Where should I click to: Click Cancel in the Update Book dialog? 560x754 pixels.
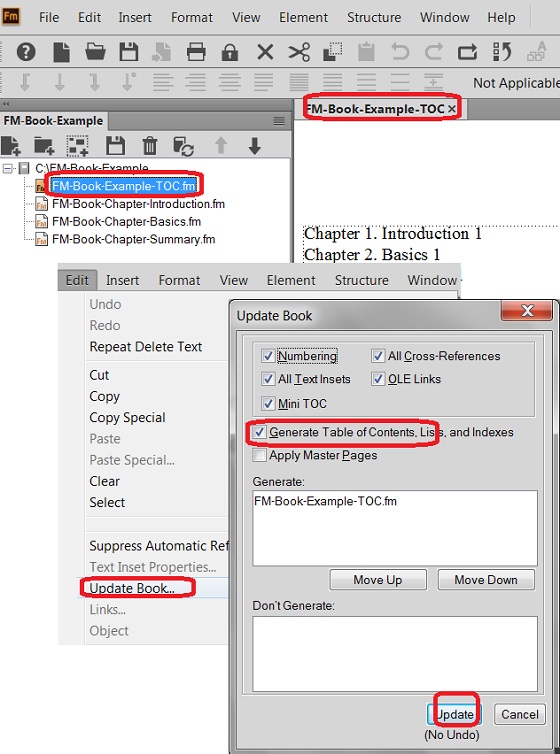click(x=520, y=714)
